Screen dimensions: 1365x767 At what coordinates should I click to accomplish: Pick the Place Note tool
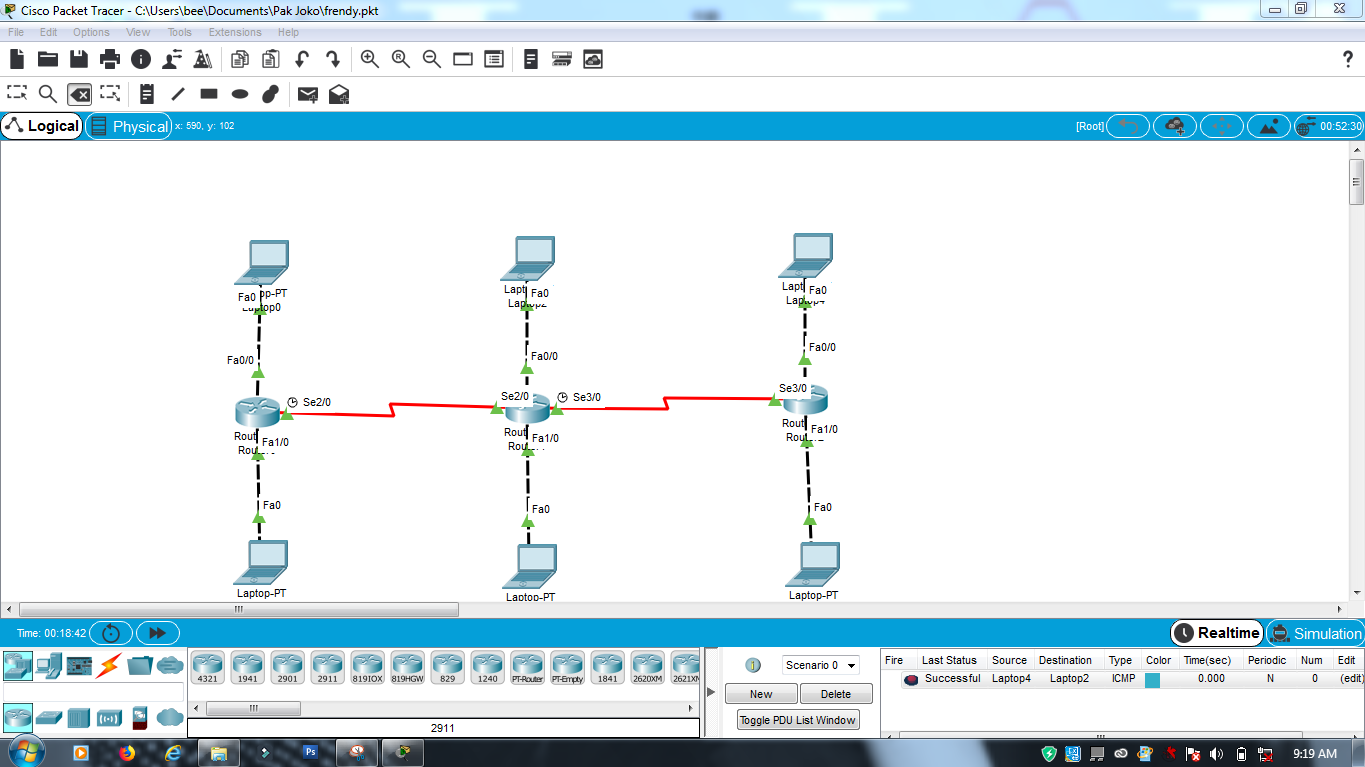pos(146,93)
